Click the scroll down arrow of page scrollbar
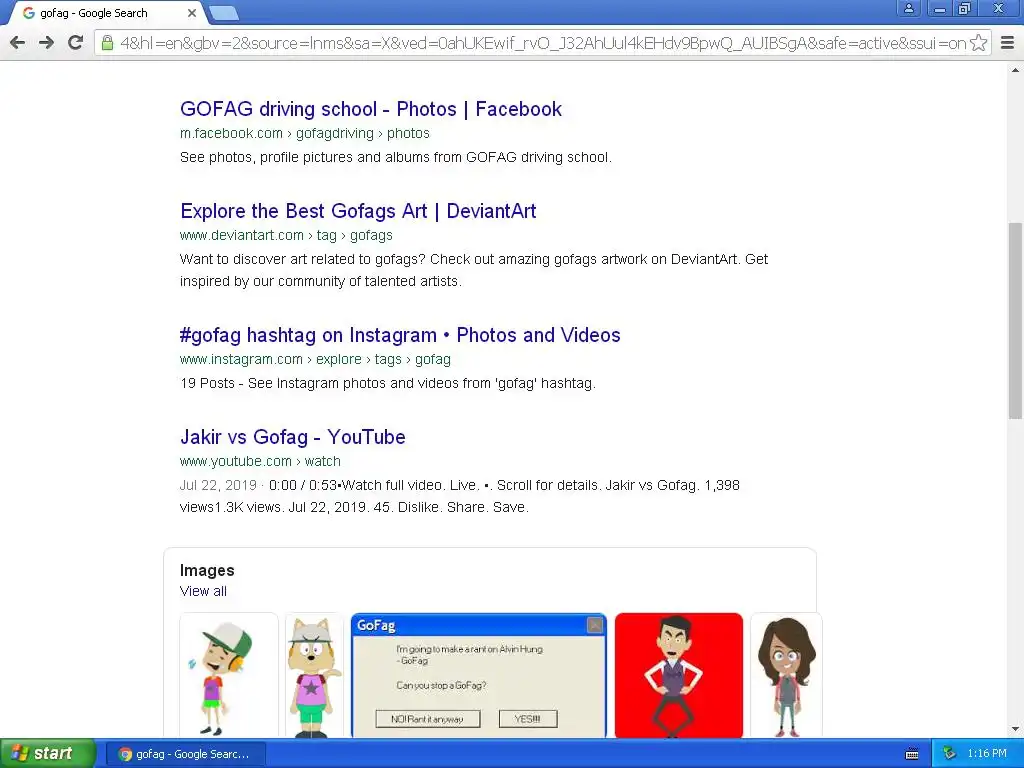 [1016, 729]
